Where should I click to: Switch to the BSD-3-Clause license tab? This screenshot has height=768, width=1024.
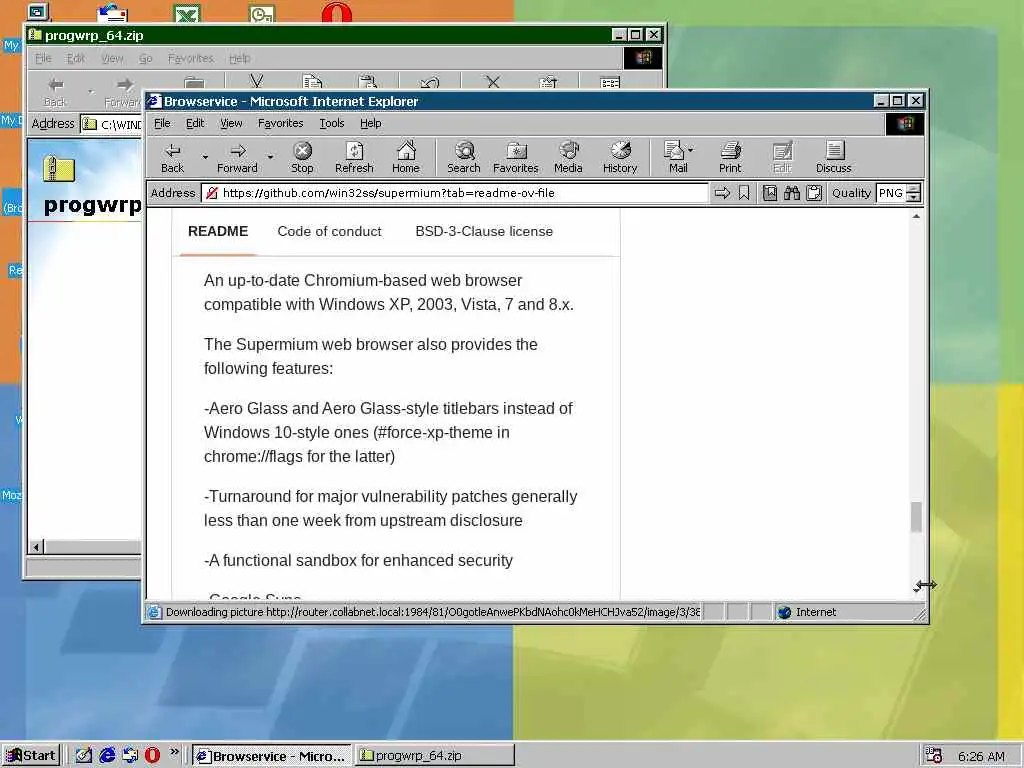[x=484, y=231]
